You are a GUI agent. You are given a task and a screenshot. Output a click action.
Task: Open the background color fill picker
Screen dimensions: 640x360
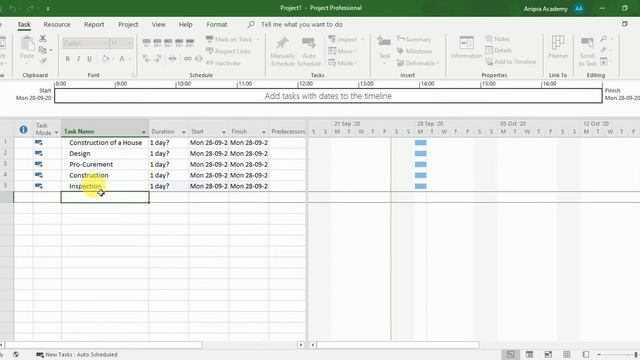click(105, 59)
